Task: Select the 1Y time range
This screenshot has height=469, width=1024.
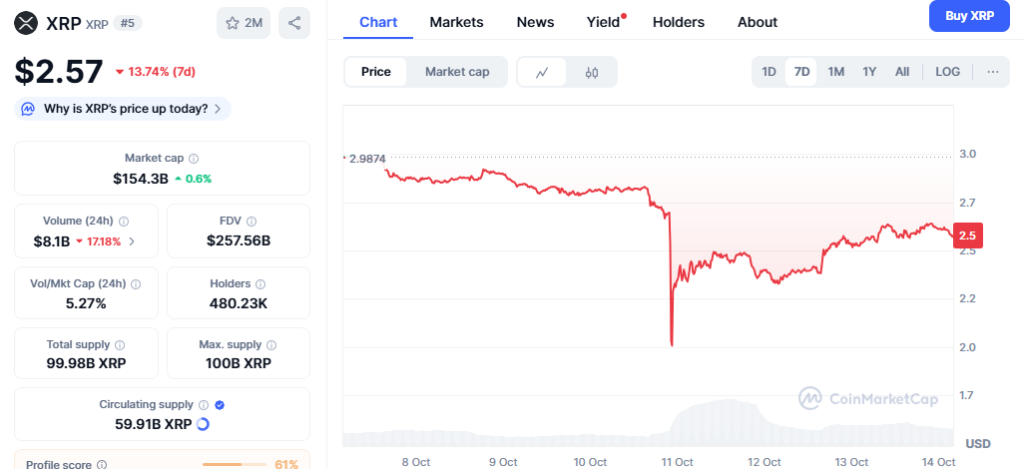Action: coord(870,71)
